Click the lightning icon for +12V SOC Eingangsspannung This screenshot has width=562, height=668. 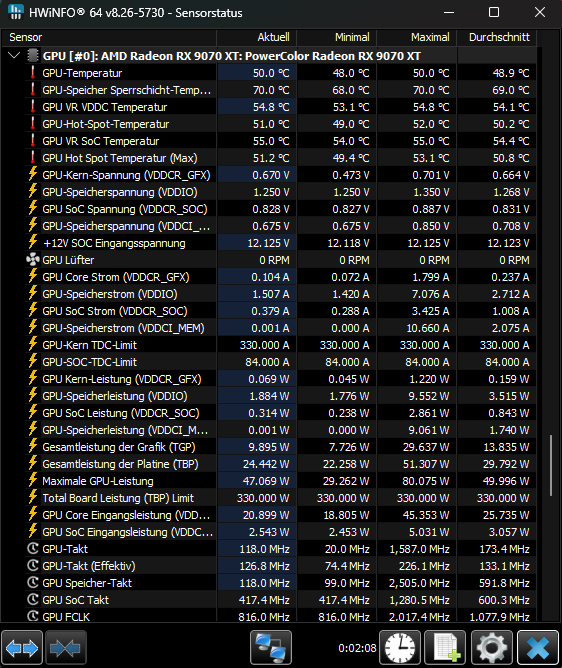click(x=33, y=243)
